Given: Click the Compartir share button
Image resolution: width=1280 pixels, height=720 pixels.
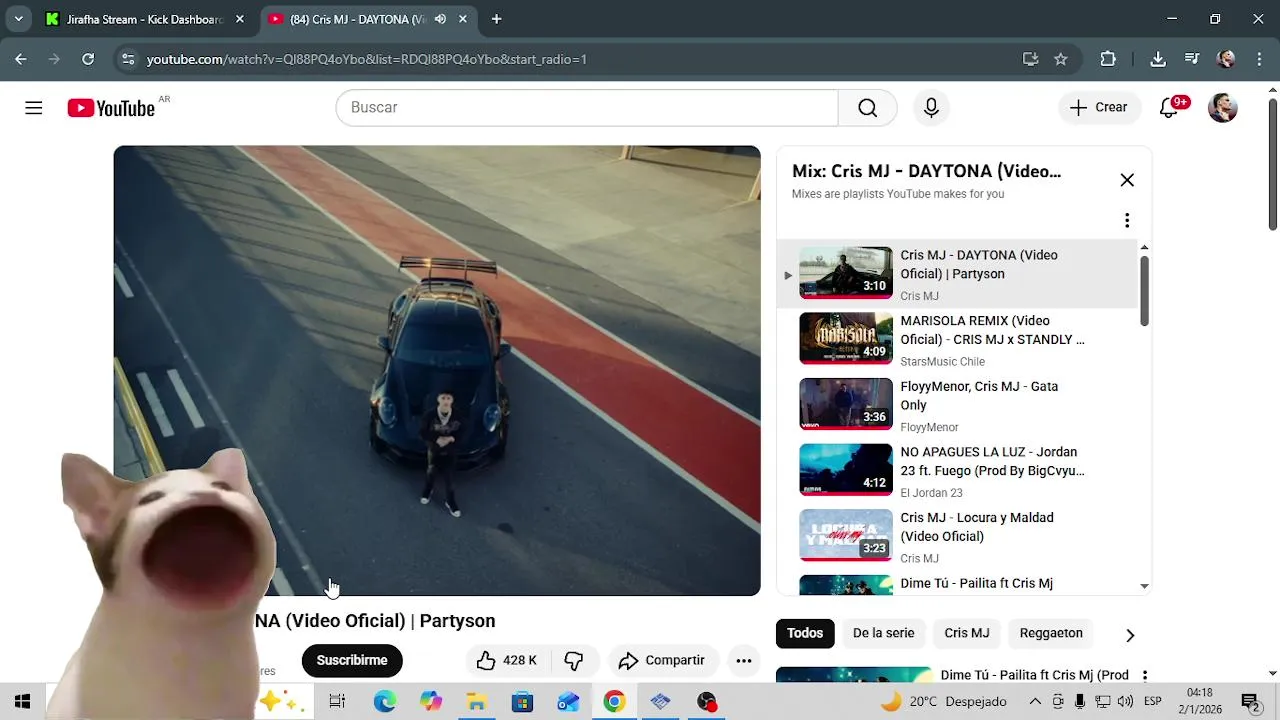Looking at the screenshot, I should (x=662, y=660).
